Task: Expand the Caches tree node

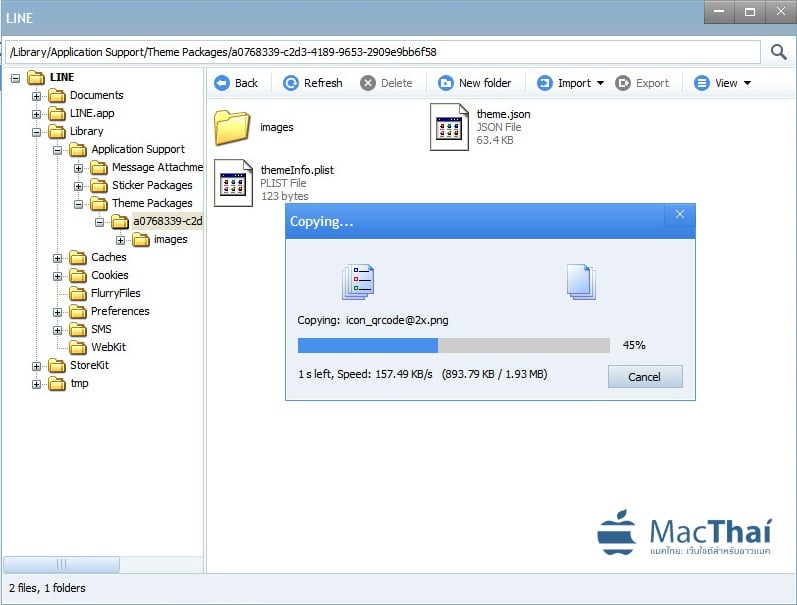Action: tap(57, 258)
